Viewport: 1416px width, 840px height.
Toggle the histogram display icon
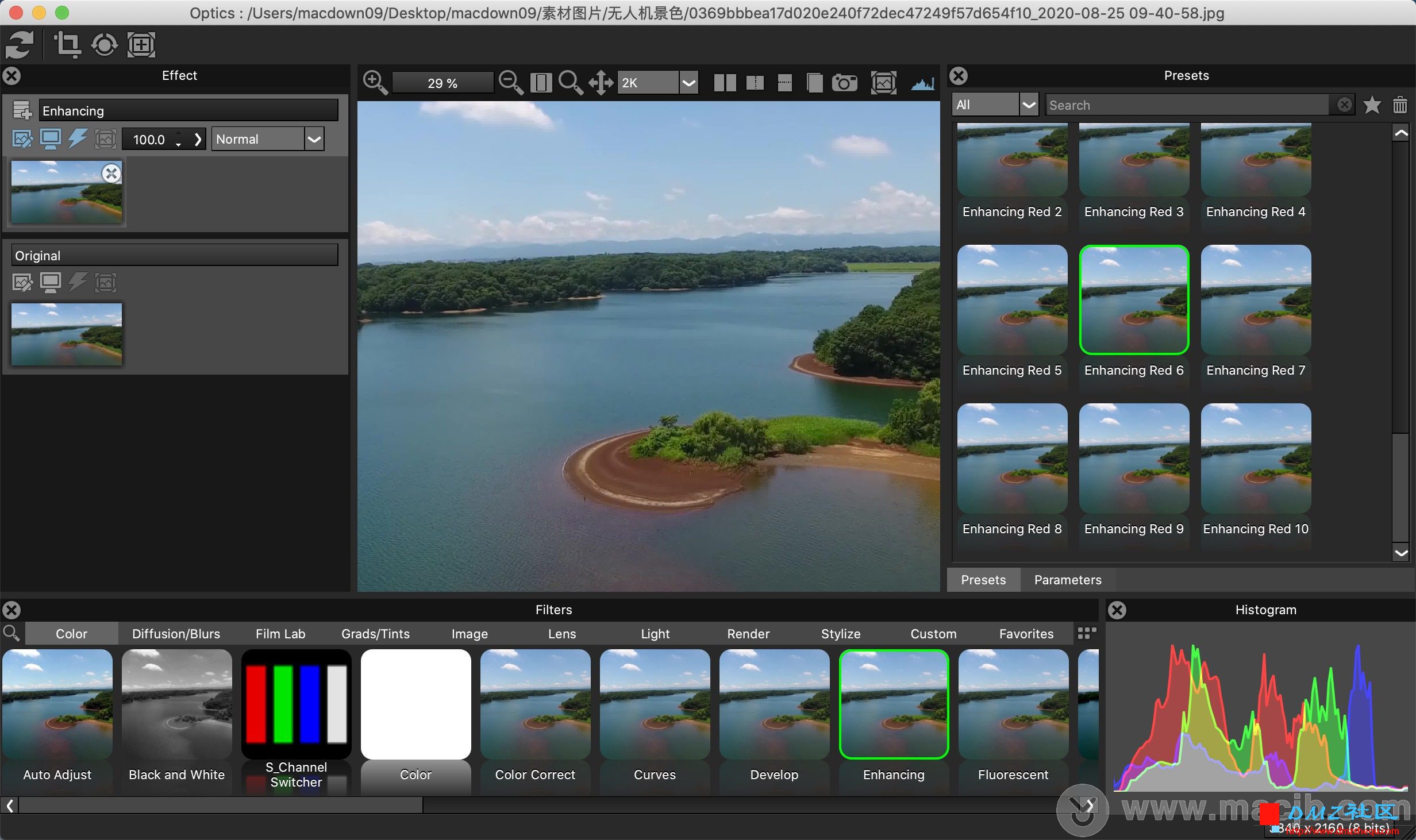[x=923, y=84]
